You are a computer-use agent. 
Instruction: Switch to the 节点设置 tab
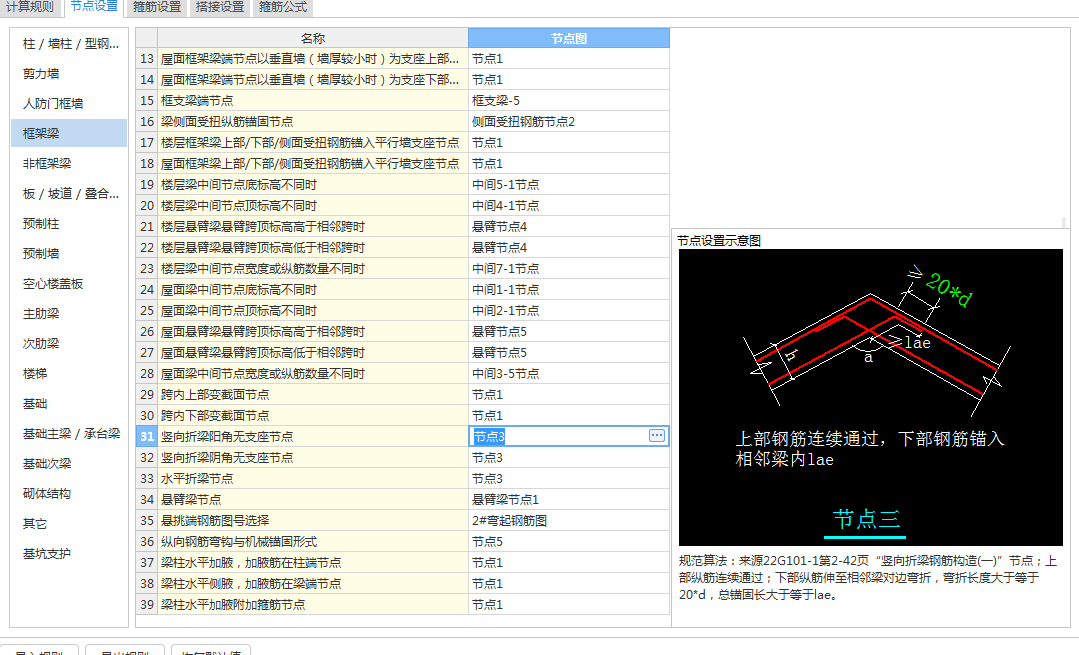(x=94, y=7)
